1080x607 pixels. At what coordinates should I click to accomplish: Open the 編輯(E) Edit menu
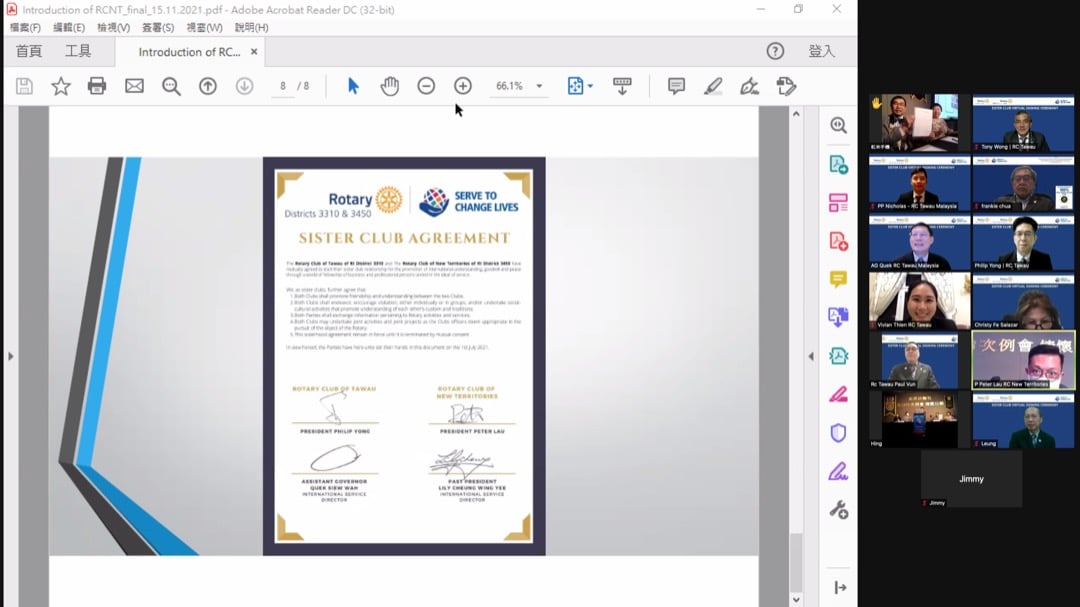pyautogui.click(x=69, y=28)
